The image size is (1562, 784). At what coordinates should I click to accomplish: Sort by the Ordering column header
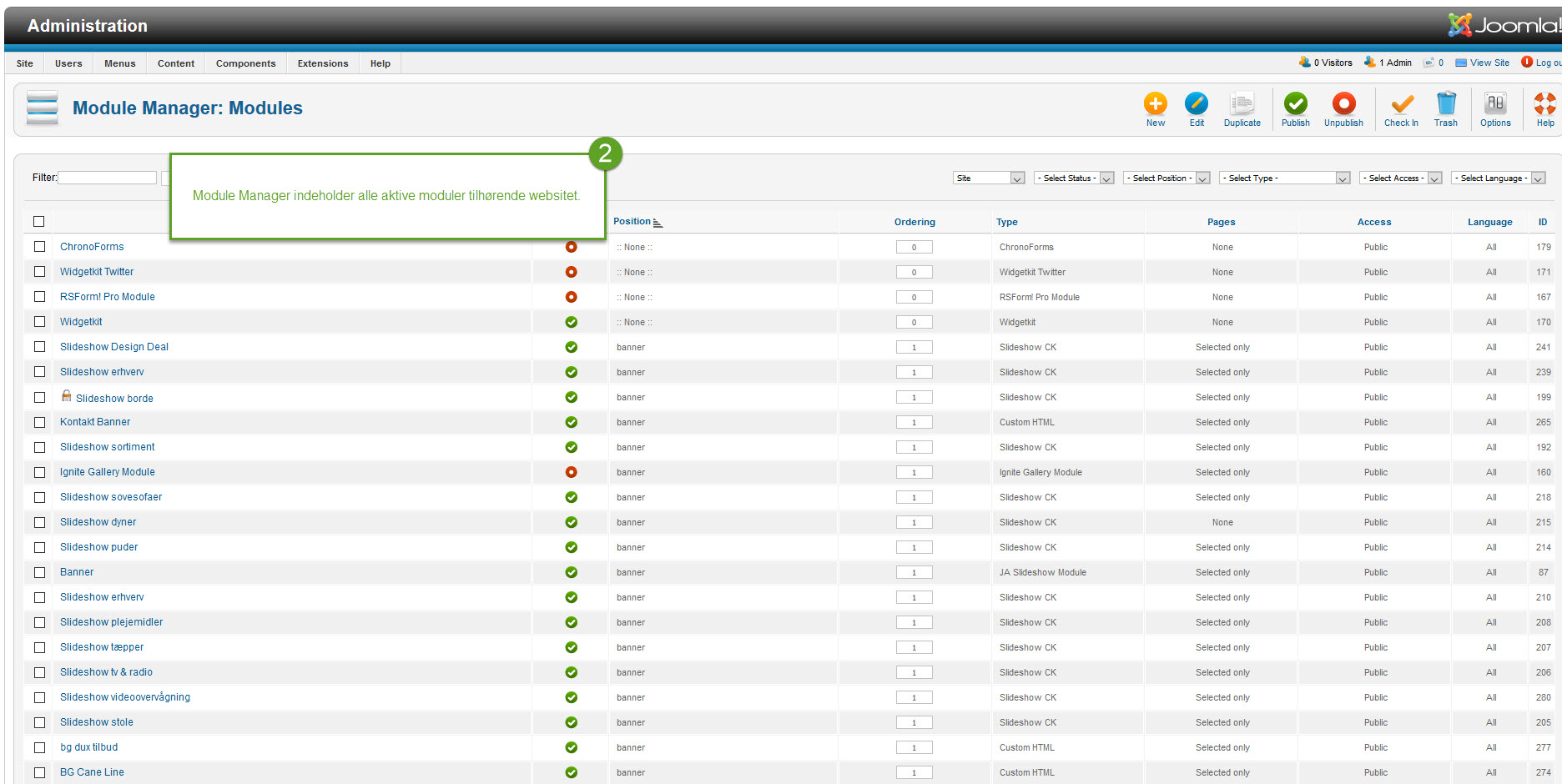tap(915, 222)
